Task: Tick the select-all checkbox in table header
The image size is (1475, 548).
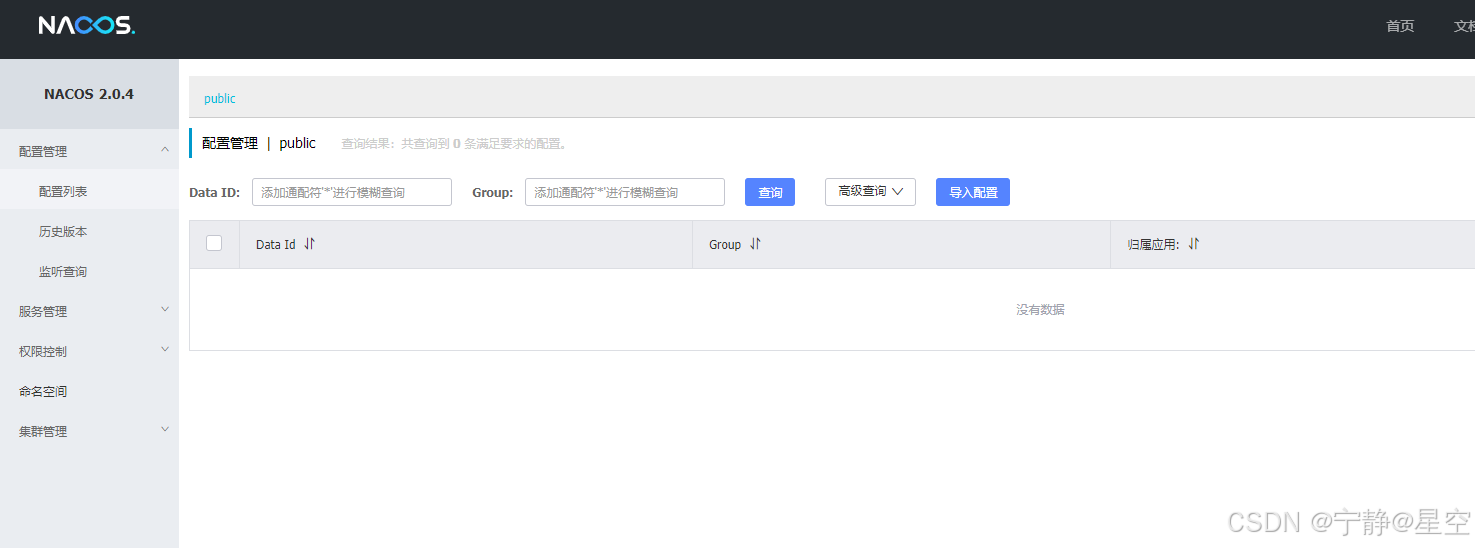Action: click(214, 243)
